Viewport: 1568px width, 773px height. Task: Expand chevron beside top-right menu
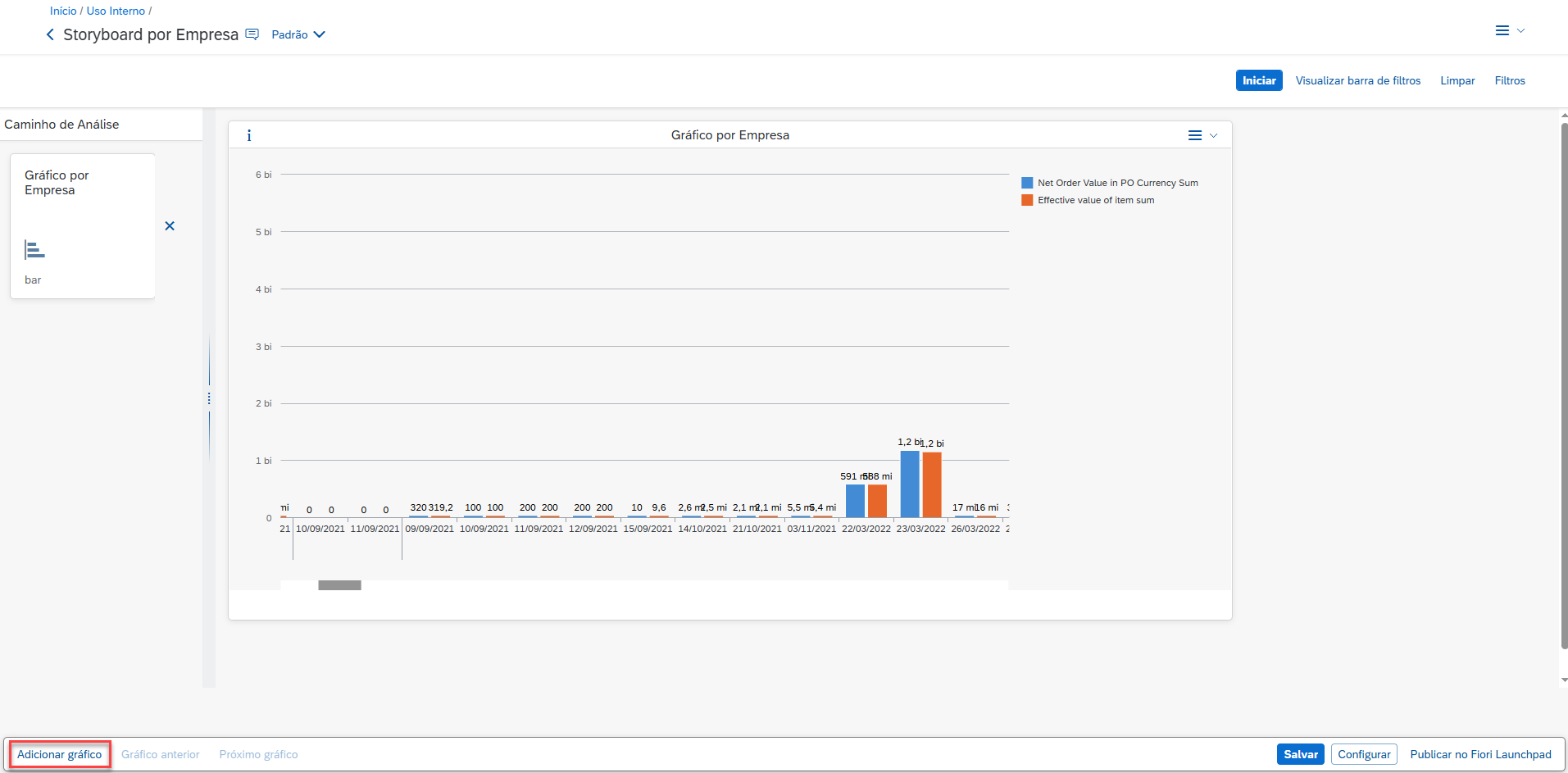tap(1520, 30)
